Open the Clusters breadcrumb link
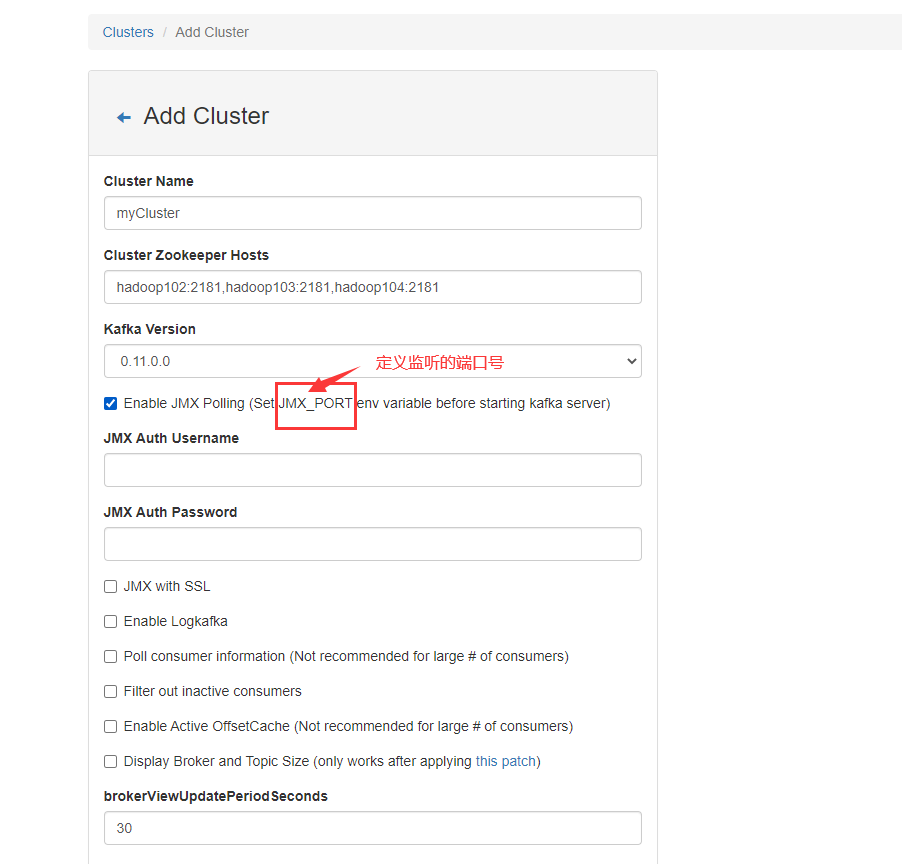Screen dimensions: 902x864 tap(128, 31)
